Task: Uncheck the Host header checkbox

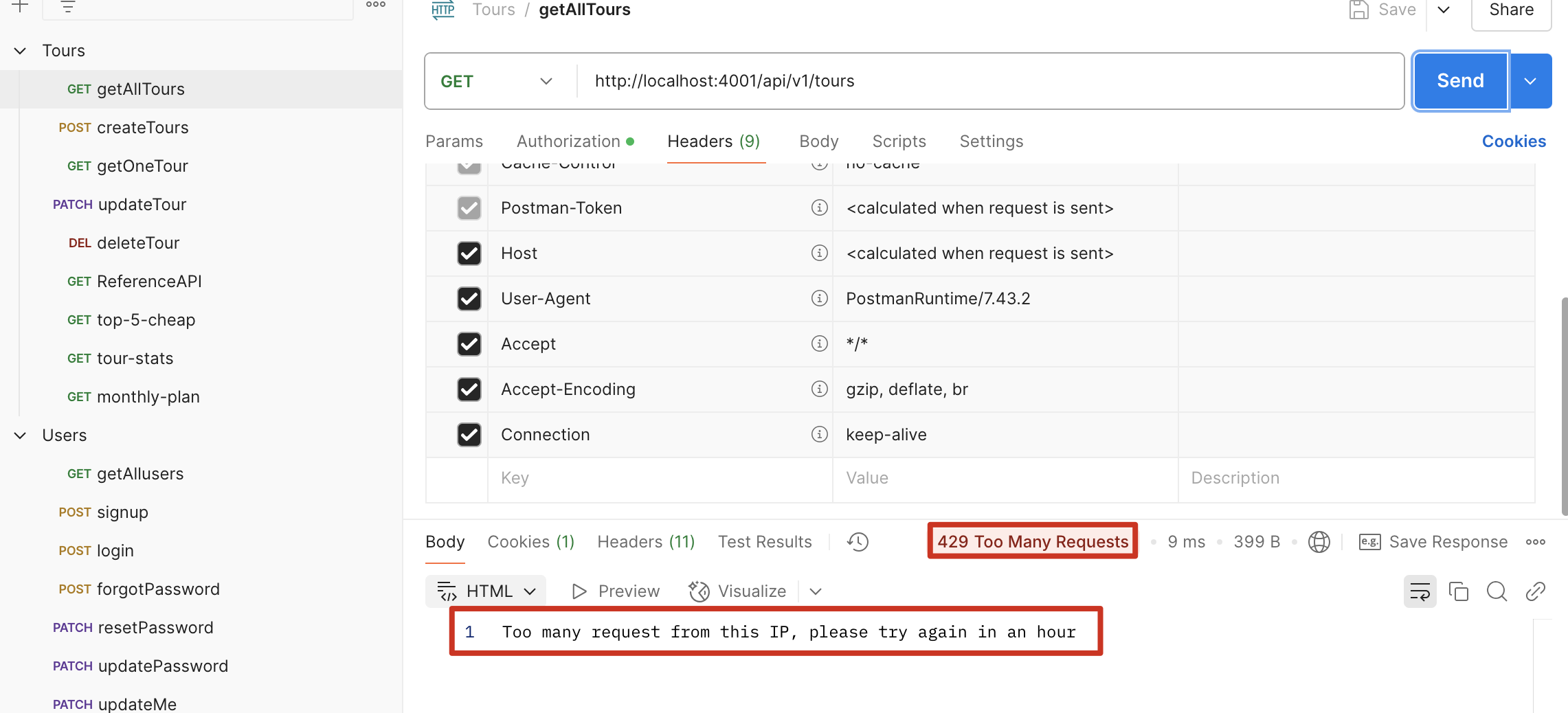Action: 469,253
